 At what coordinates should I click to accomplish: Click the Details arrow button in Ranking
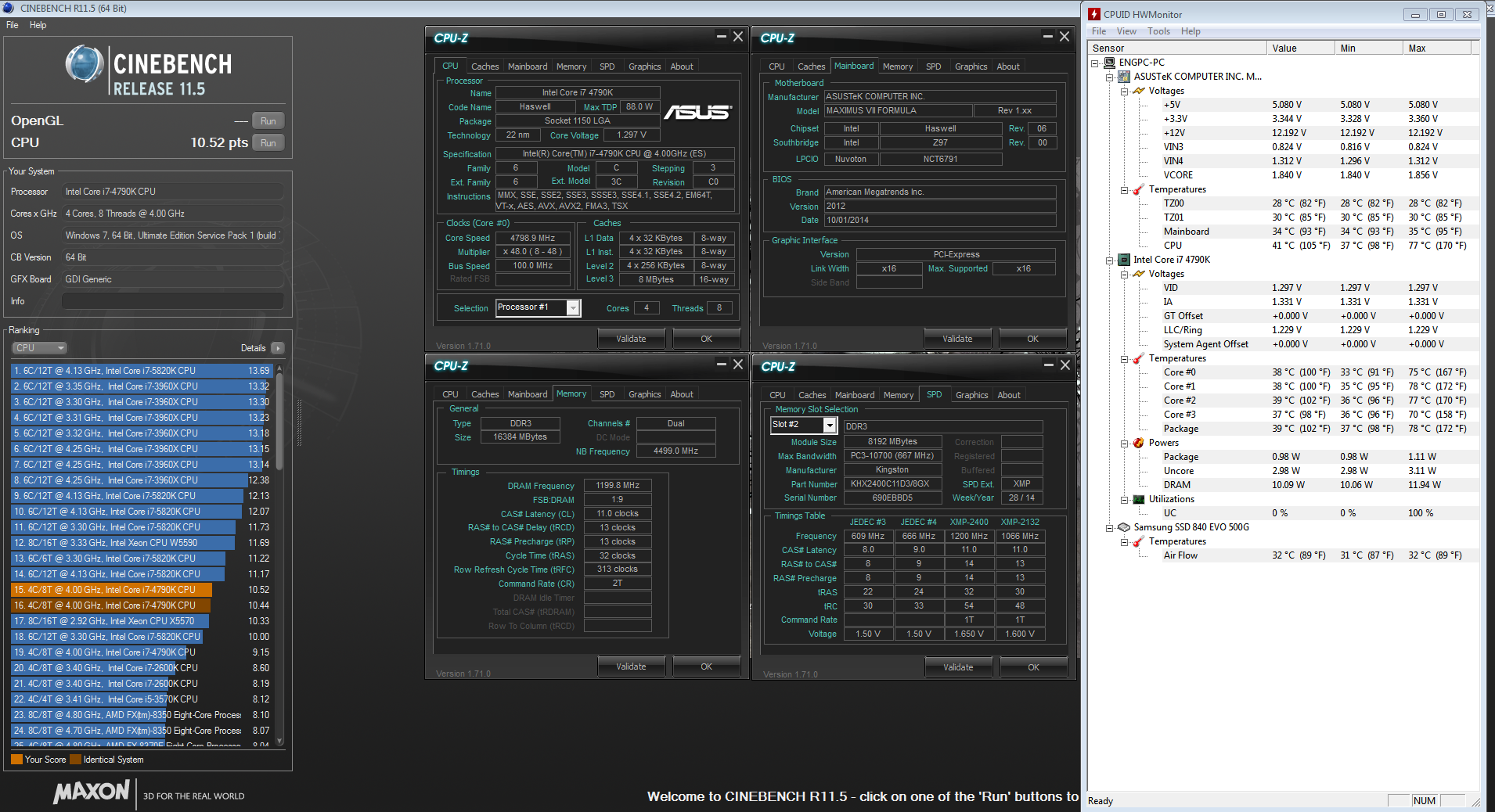point(278,348)
